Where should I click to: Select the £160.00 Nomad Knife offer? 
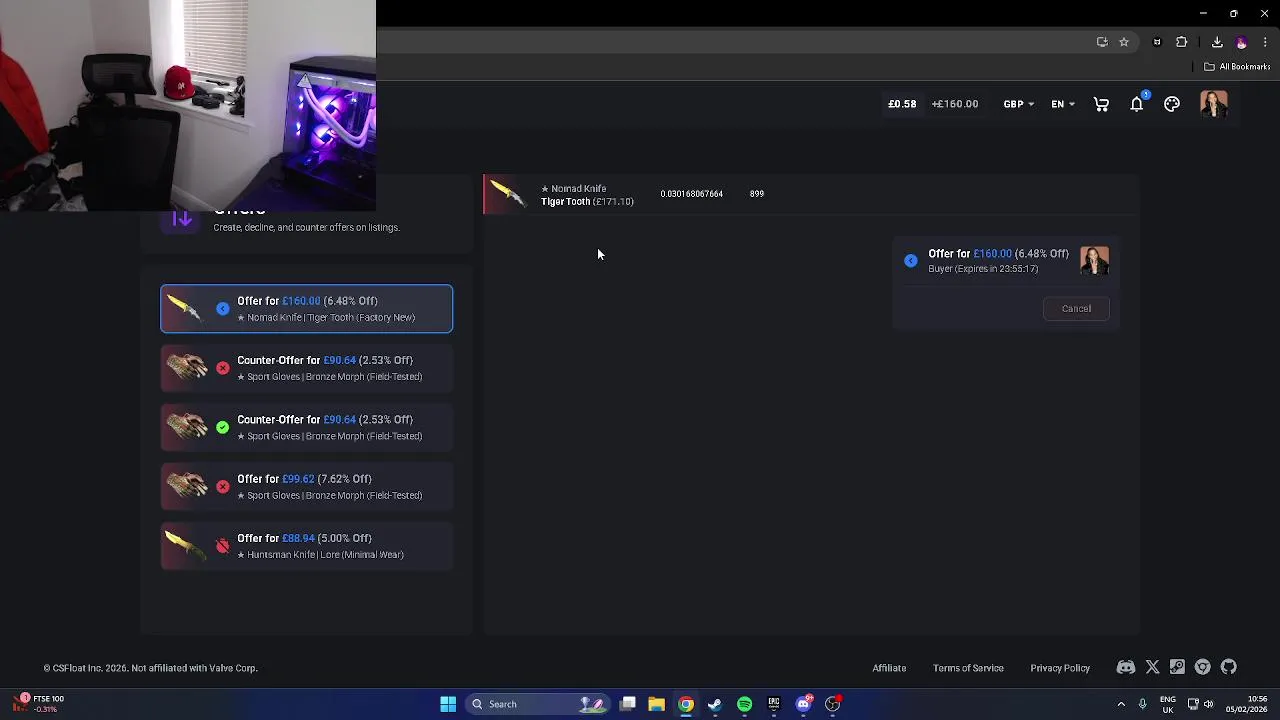[x=306, y=308]
